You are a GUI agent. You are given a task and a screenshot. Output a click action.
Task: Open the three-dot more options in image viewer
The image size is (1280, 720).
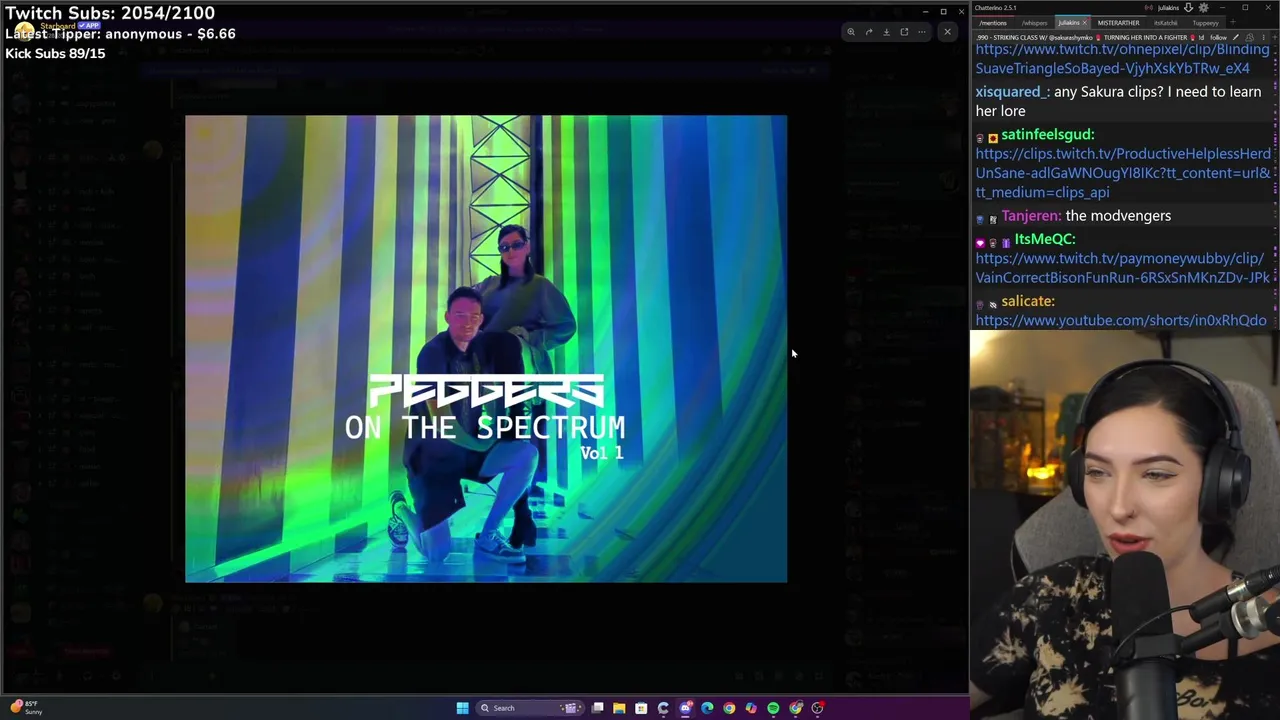point(922,32)
